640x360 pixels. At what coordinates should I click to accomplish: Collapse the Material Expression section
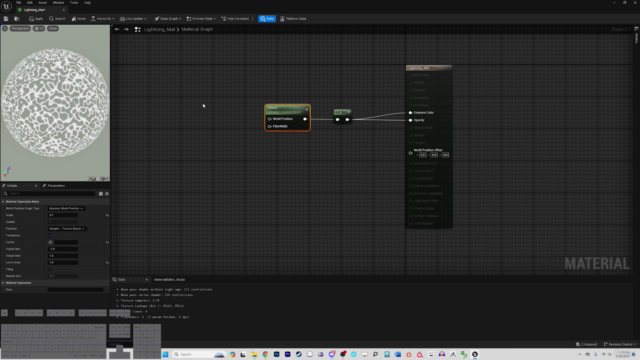point(3,282)
